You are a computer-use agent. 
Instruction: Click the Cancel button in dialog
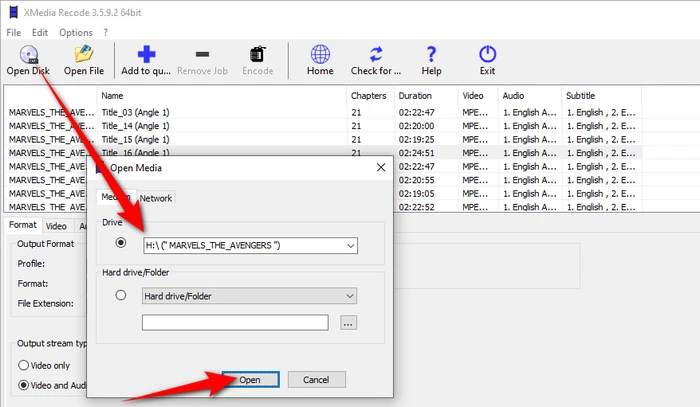316,380
